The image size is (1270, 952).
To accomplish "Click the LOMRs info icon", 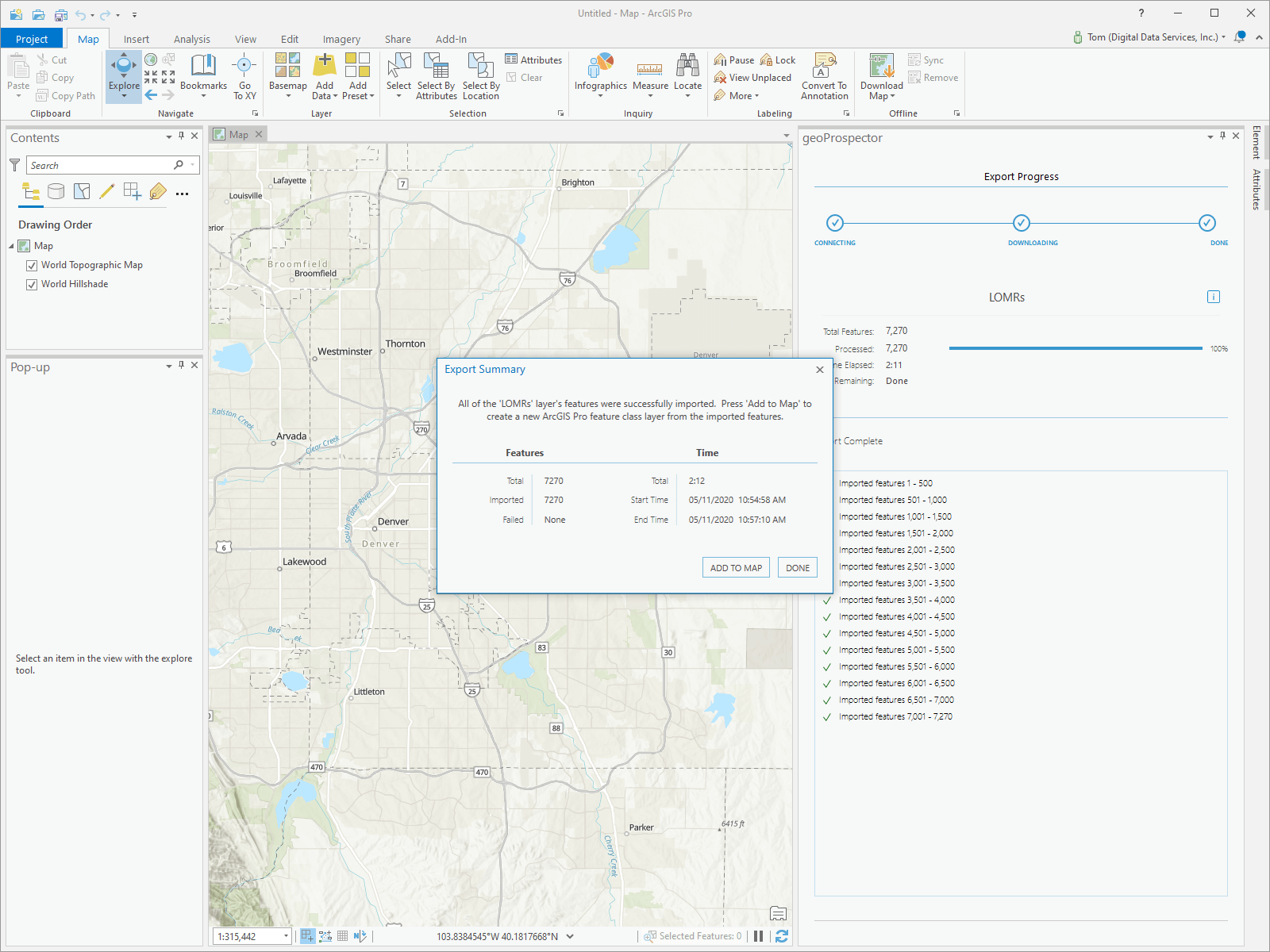I will [1213, 297].
